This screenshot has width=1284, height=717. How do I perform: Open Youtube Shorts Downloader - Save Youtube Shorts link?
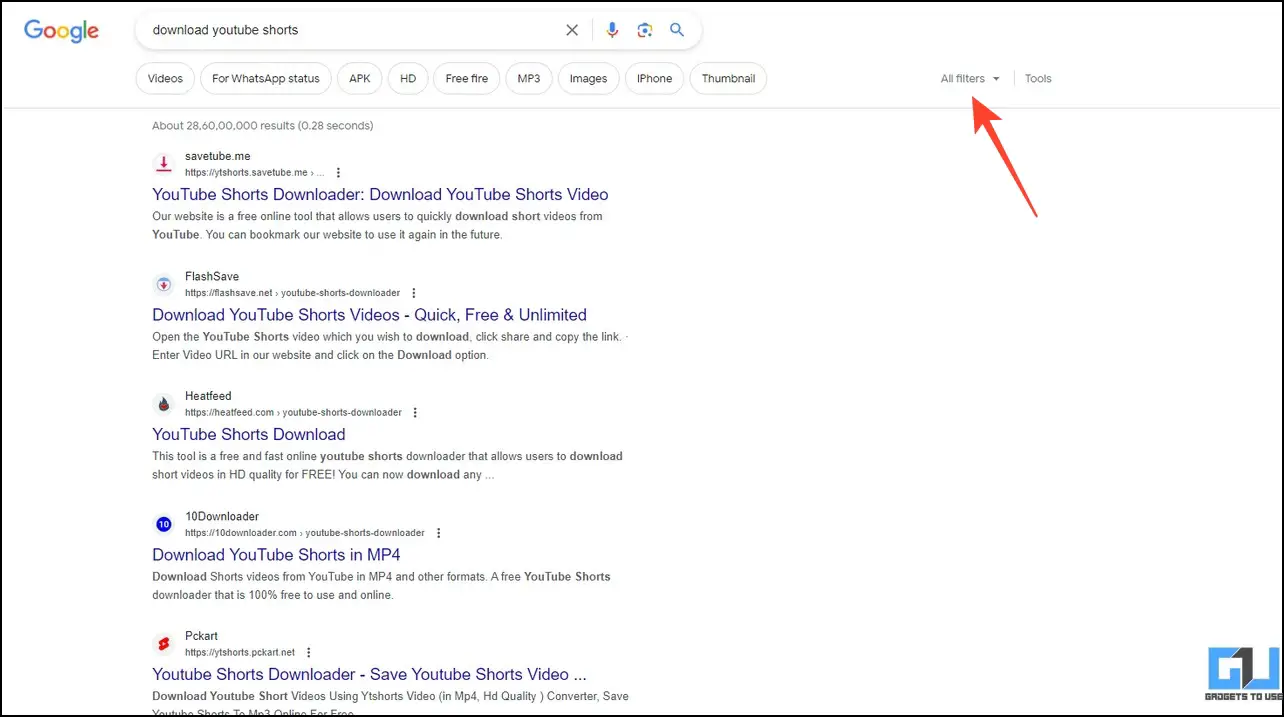tap(369, 674)
